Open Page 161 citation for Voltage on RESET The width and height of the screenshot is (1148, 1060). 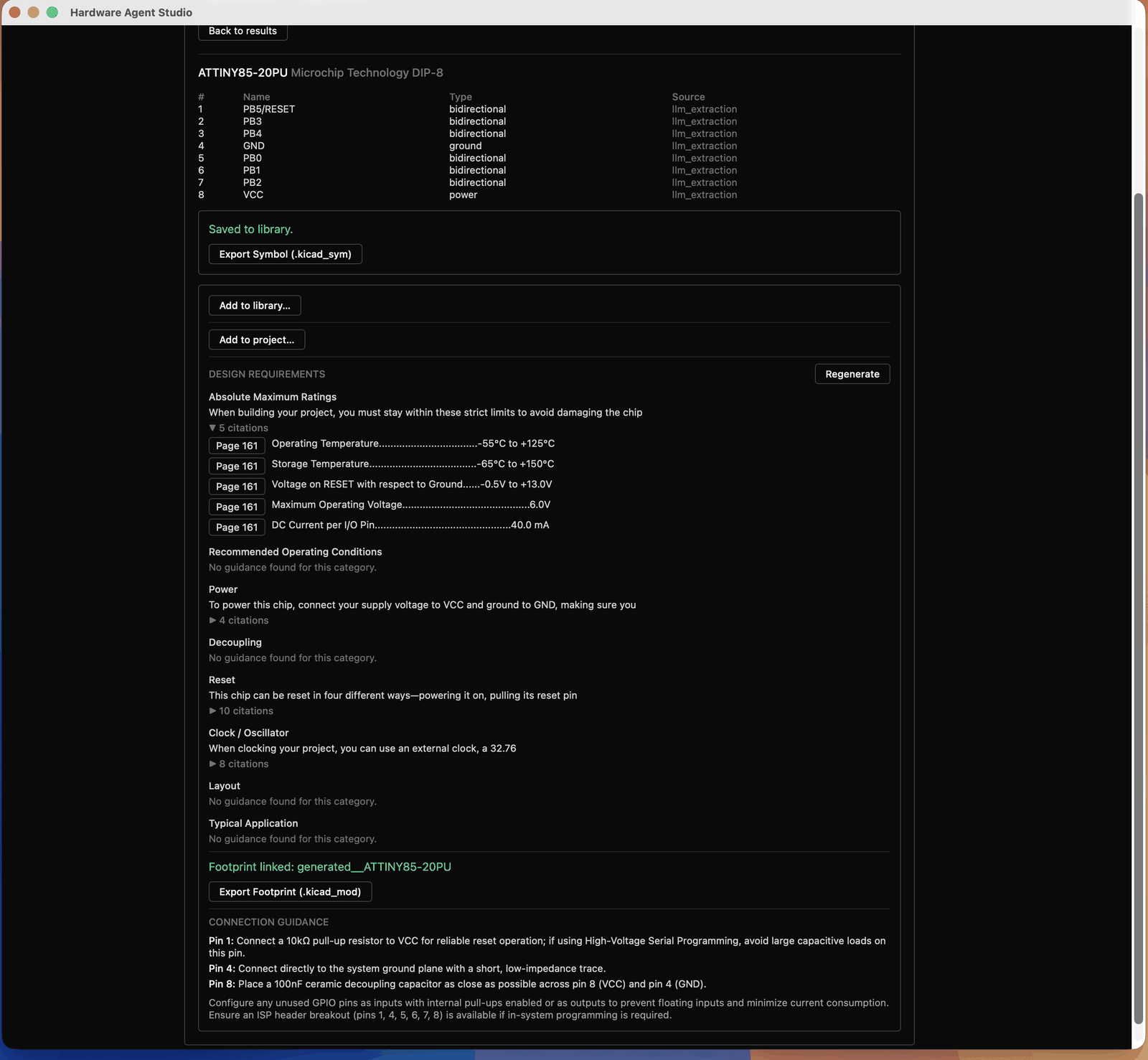click(x=237, y=487)
